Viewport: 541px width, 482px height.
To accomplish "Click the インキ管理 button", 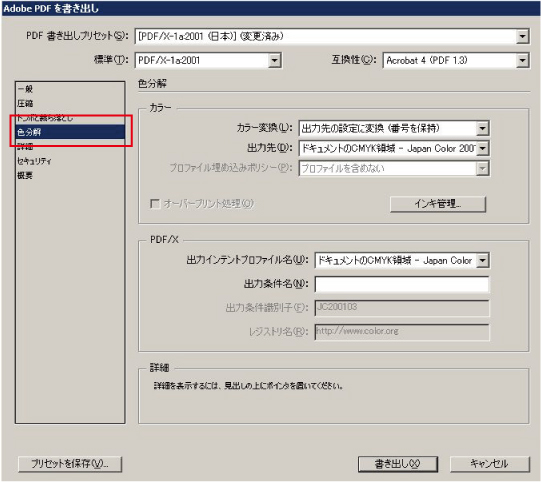I will [x=438, y=204].
